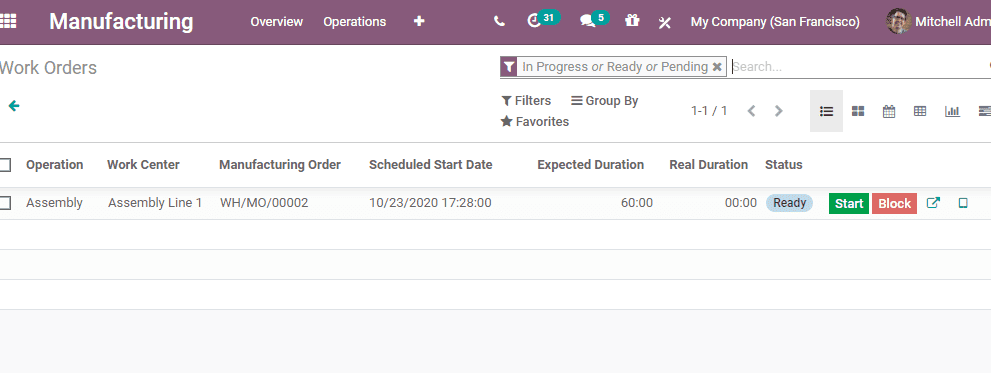Click the phone icon in the navbar

499,21
